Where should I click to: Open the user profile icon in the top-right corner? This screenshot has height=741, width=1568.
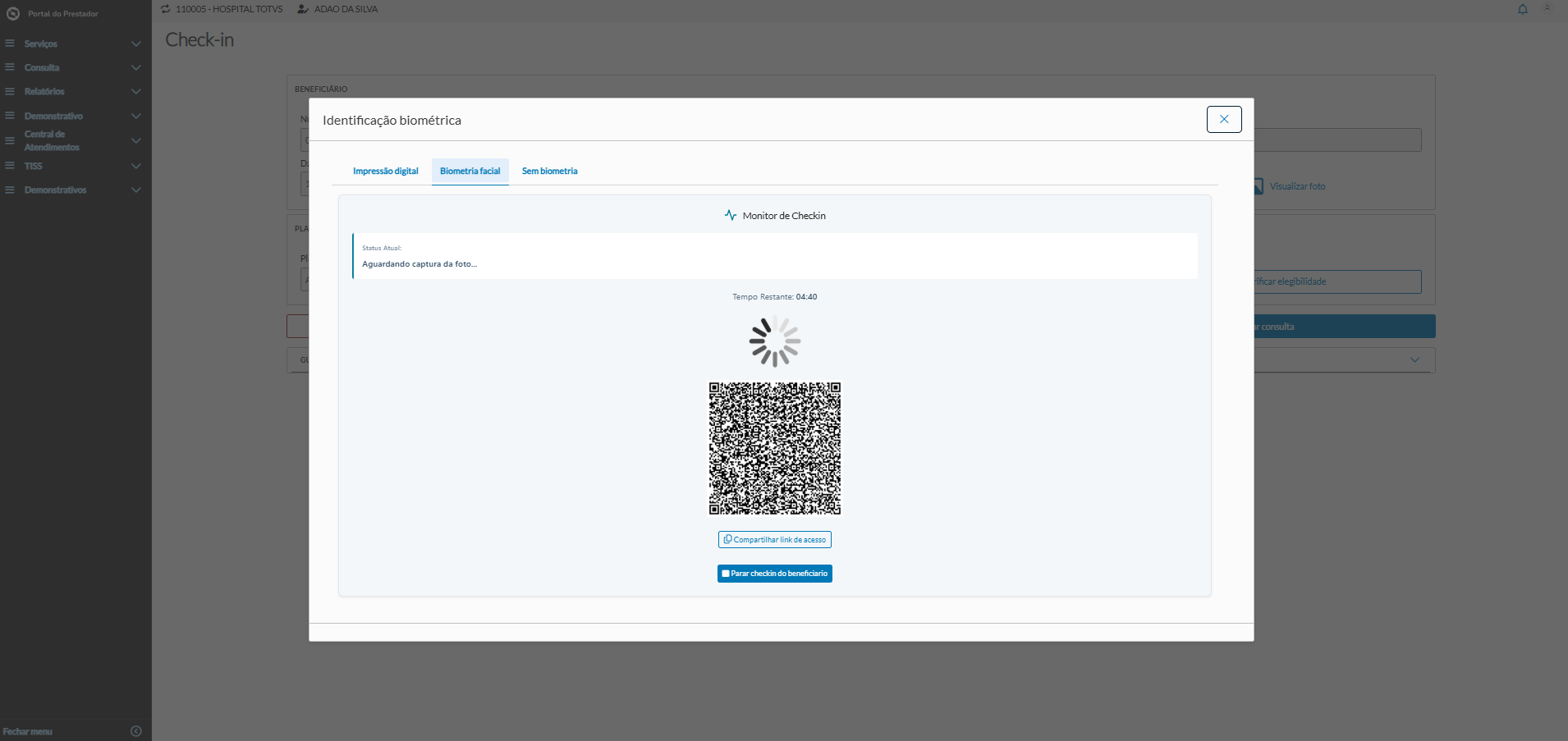pyautogui.click(x=1547, y=9)
